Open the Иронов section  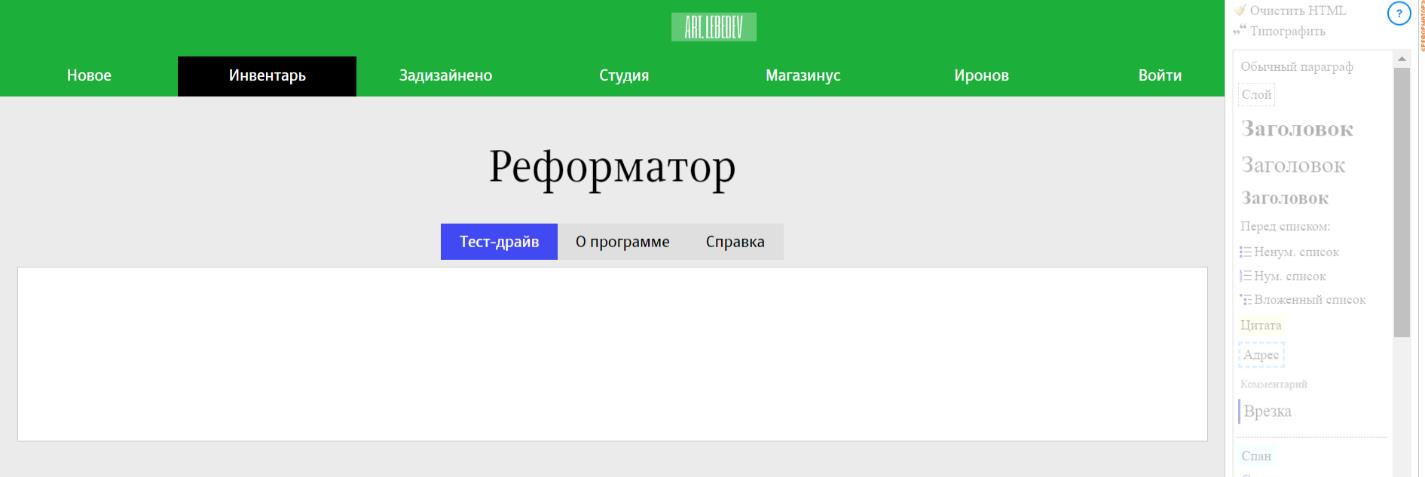coord(981,76)
